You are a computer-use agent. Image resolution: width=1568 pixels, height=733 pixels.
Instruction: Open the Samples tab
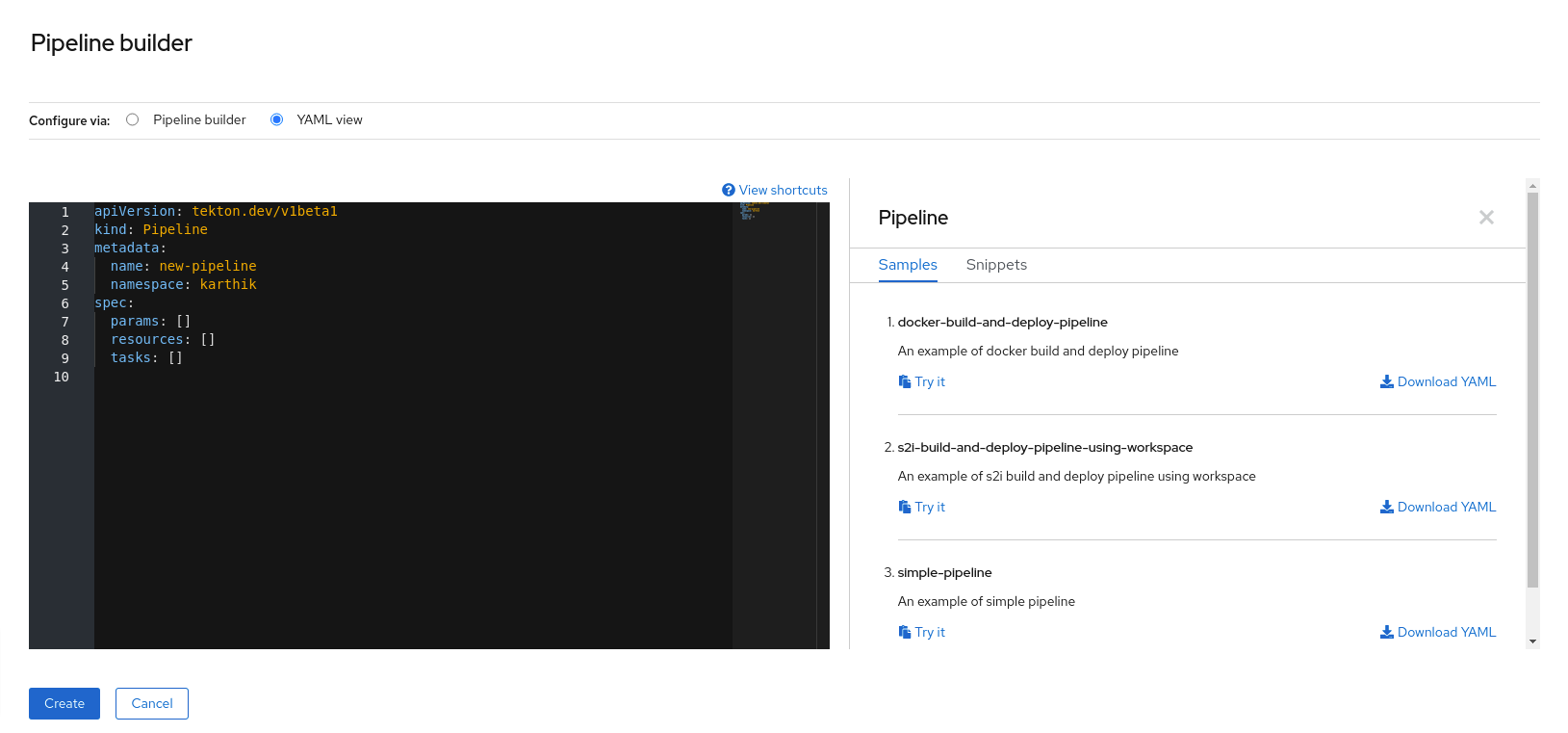907,265
